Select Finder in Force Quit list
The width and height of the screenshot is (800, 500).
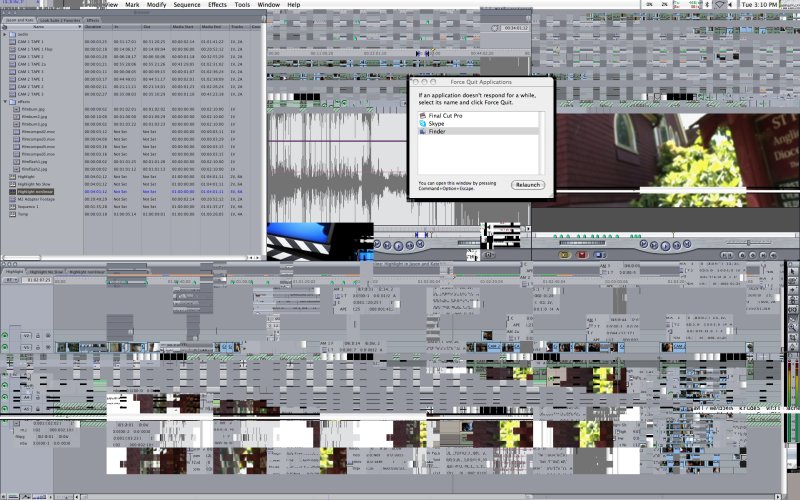pyautogui.click(x=479, y=131)
